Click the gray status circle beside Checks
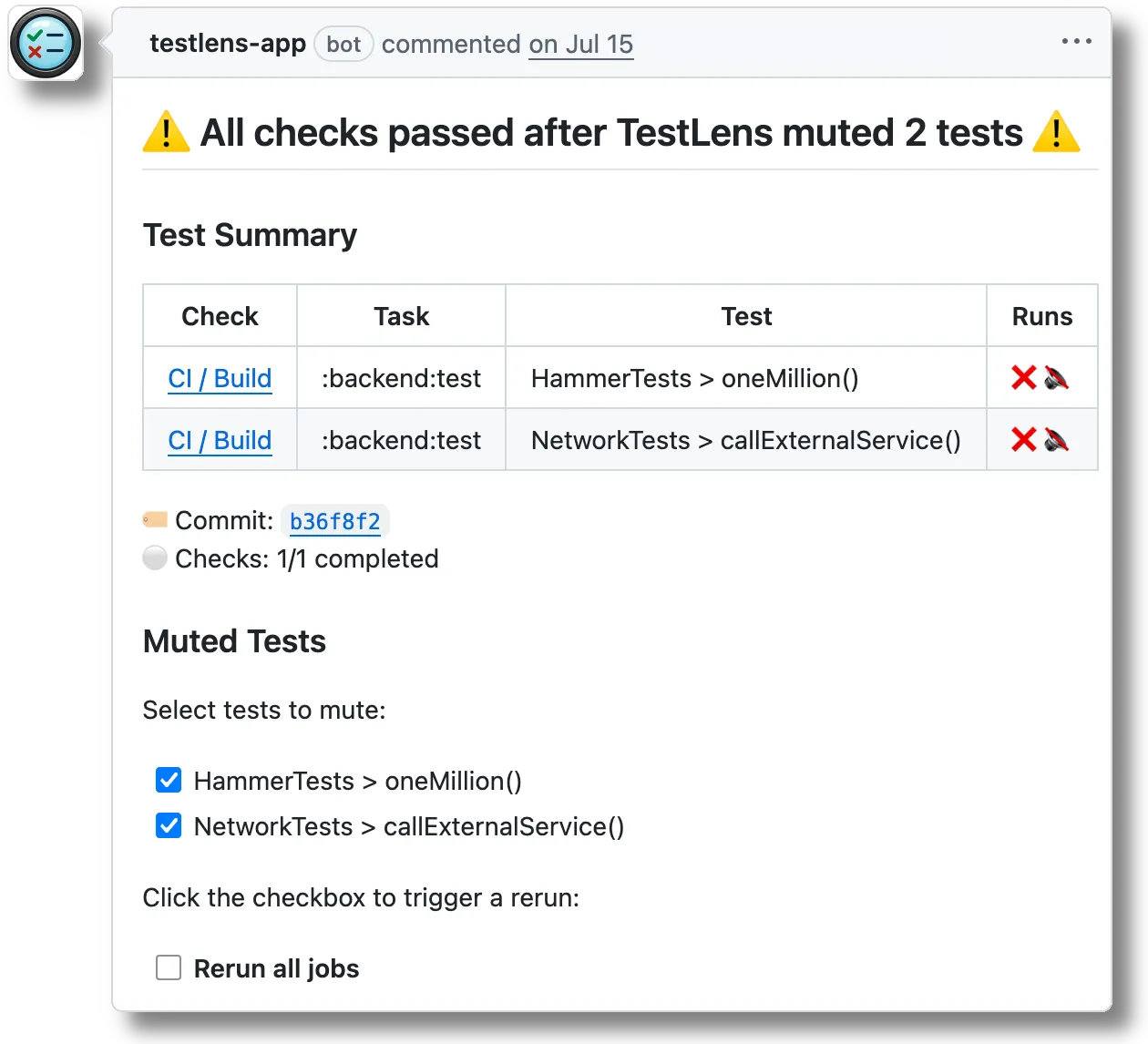The height and width of the screenshot is (1044, 1148). 155,558
